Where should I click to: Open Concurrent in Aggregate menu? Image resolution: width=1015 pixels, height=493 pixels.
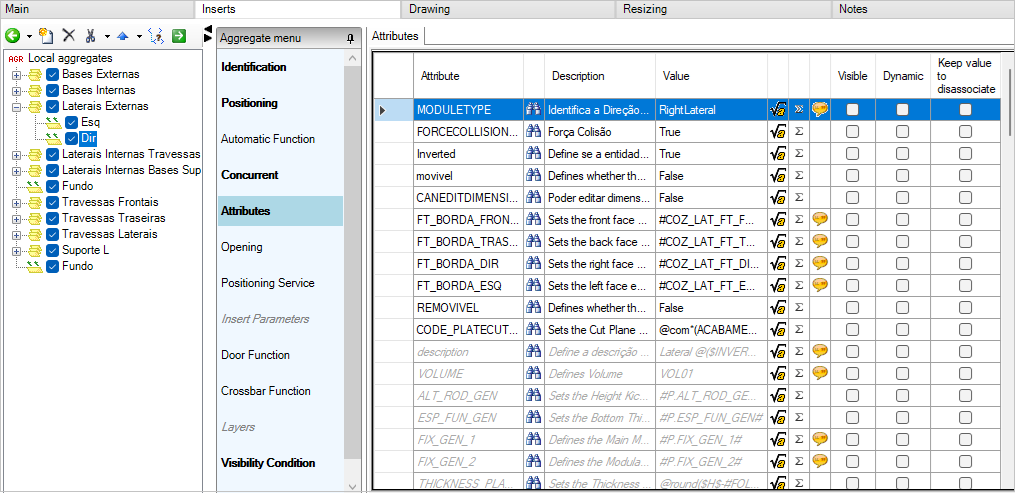pyautogui.click(x=250, y=175)
